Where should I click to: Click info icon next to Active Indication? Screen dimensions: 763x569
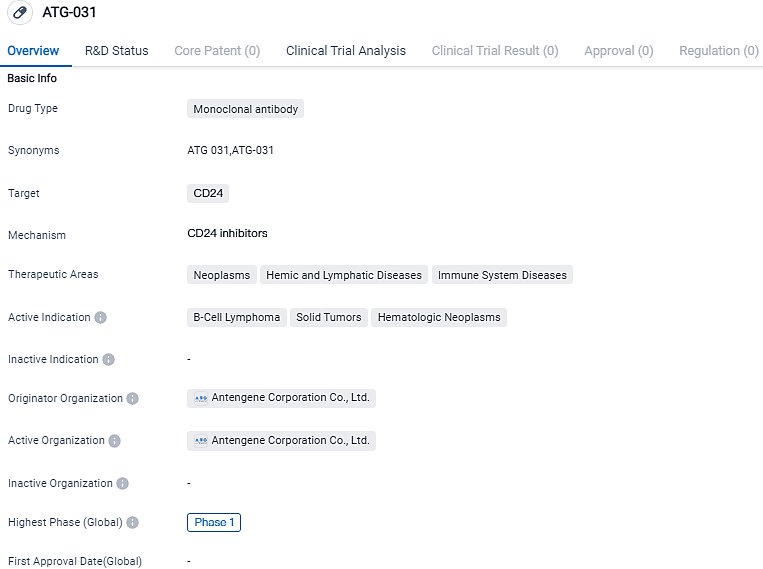tap(100, 318)
